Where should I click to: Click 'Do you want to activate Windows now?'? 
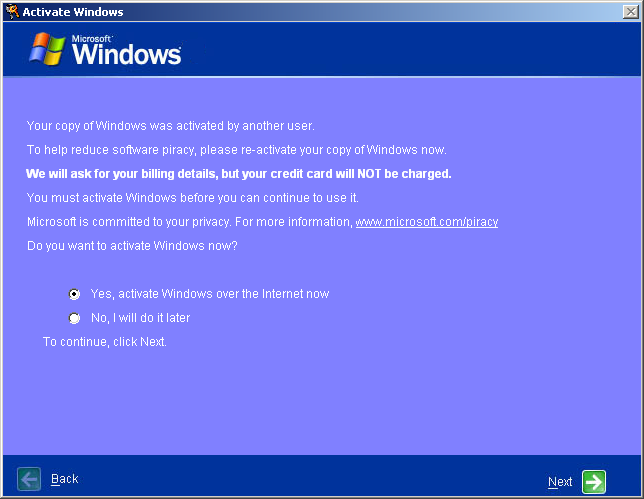pyautogui.click(x=132, y=246)
